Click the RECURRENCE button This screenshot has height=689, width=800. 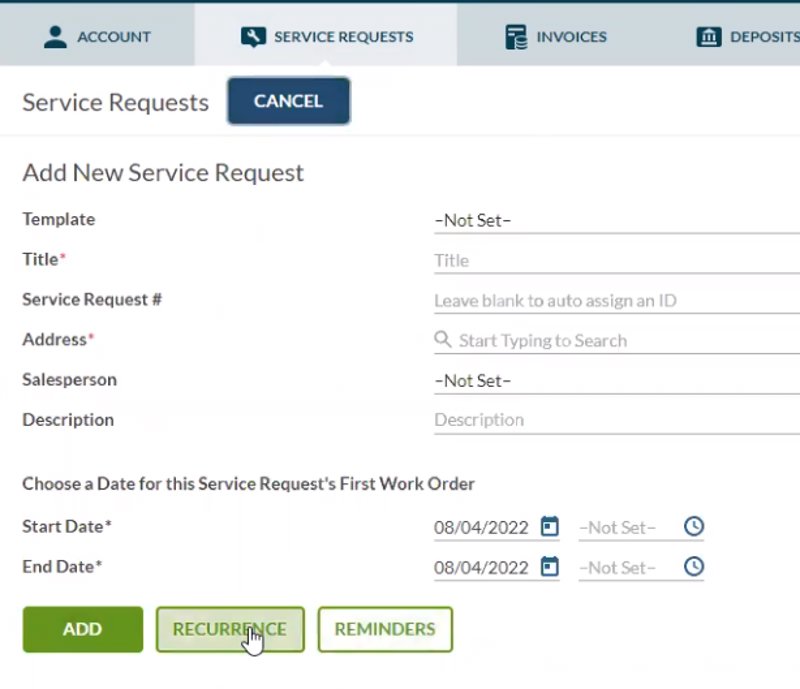point(229,629)
